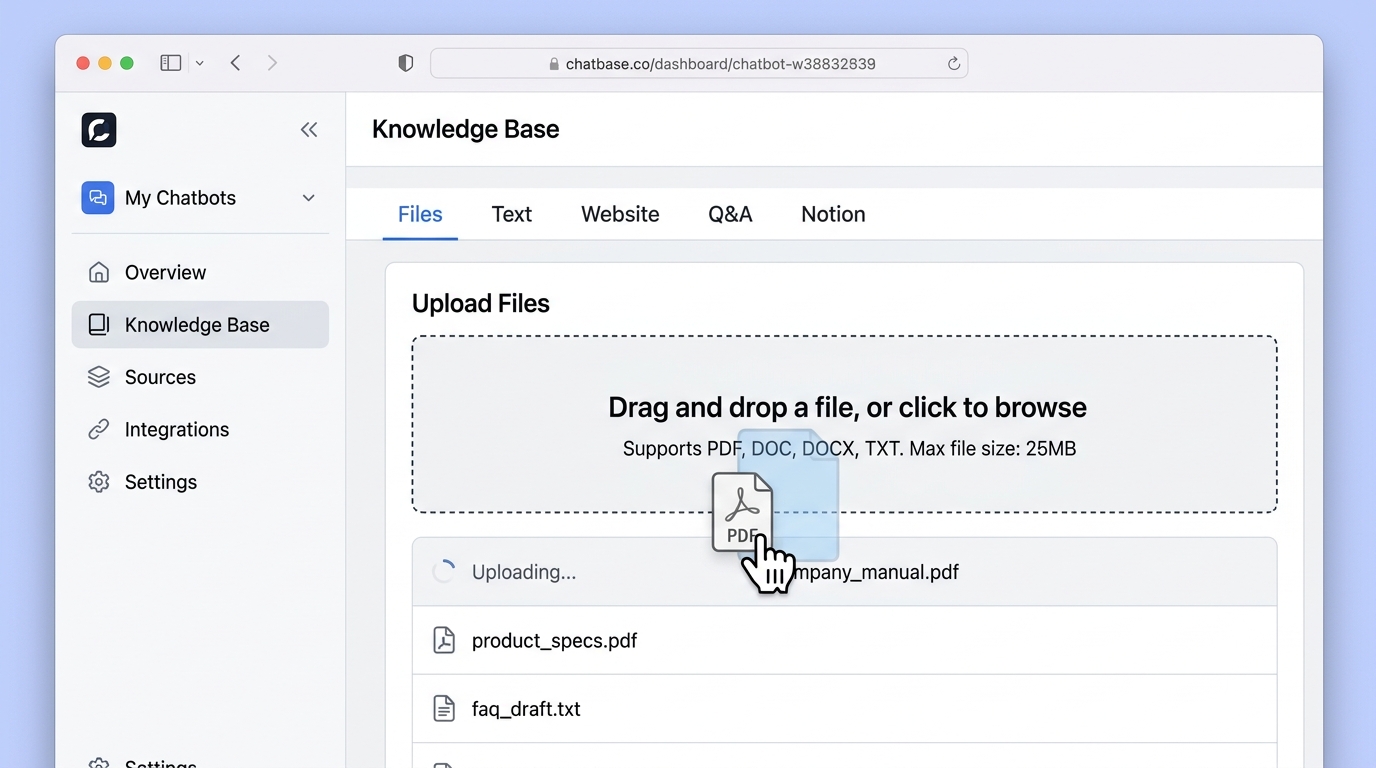Viewport: 1376px width, 768px height.
Task: Go back using the browser back arrow
Action: [236, 63]
